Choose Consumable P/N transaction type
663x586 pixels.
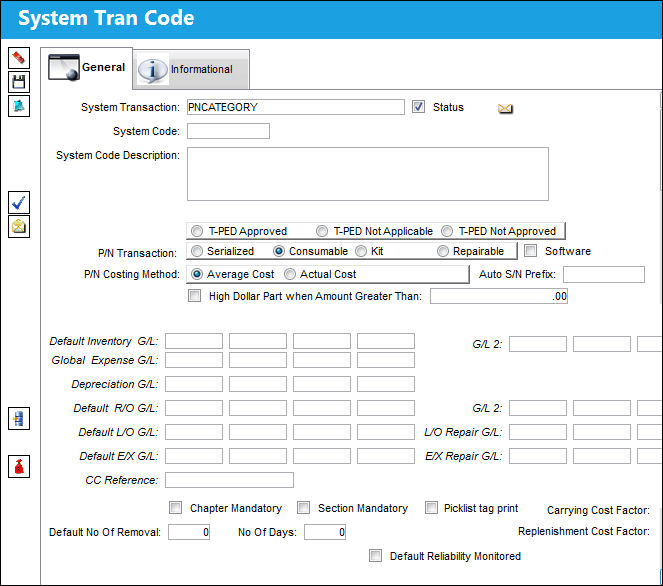279,251
